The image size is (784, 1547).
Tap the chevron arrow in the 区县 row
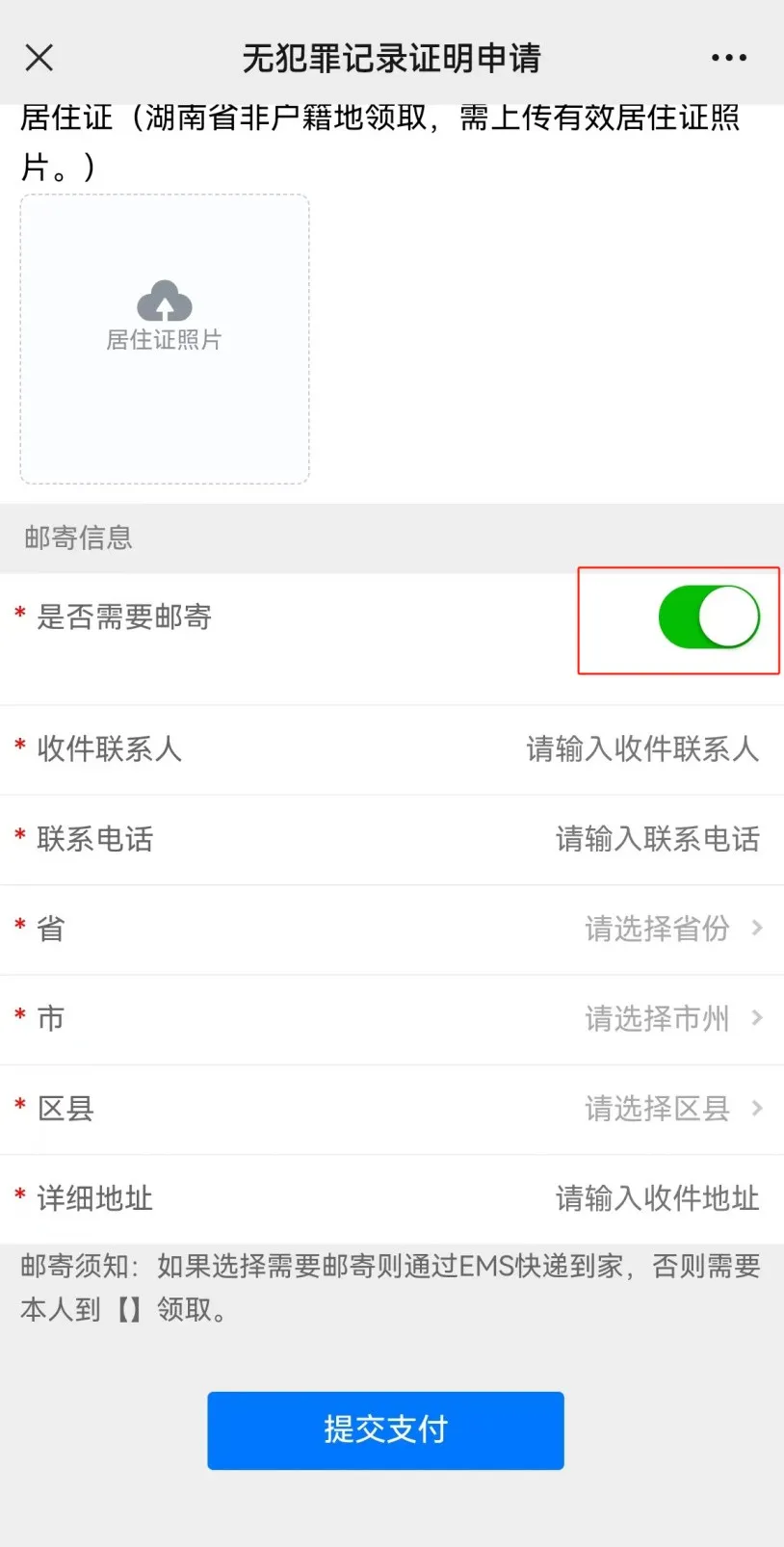757,1108
